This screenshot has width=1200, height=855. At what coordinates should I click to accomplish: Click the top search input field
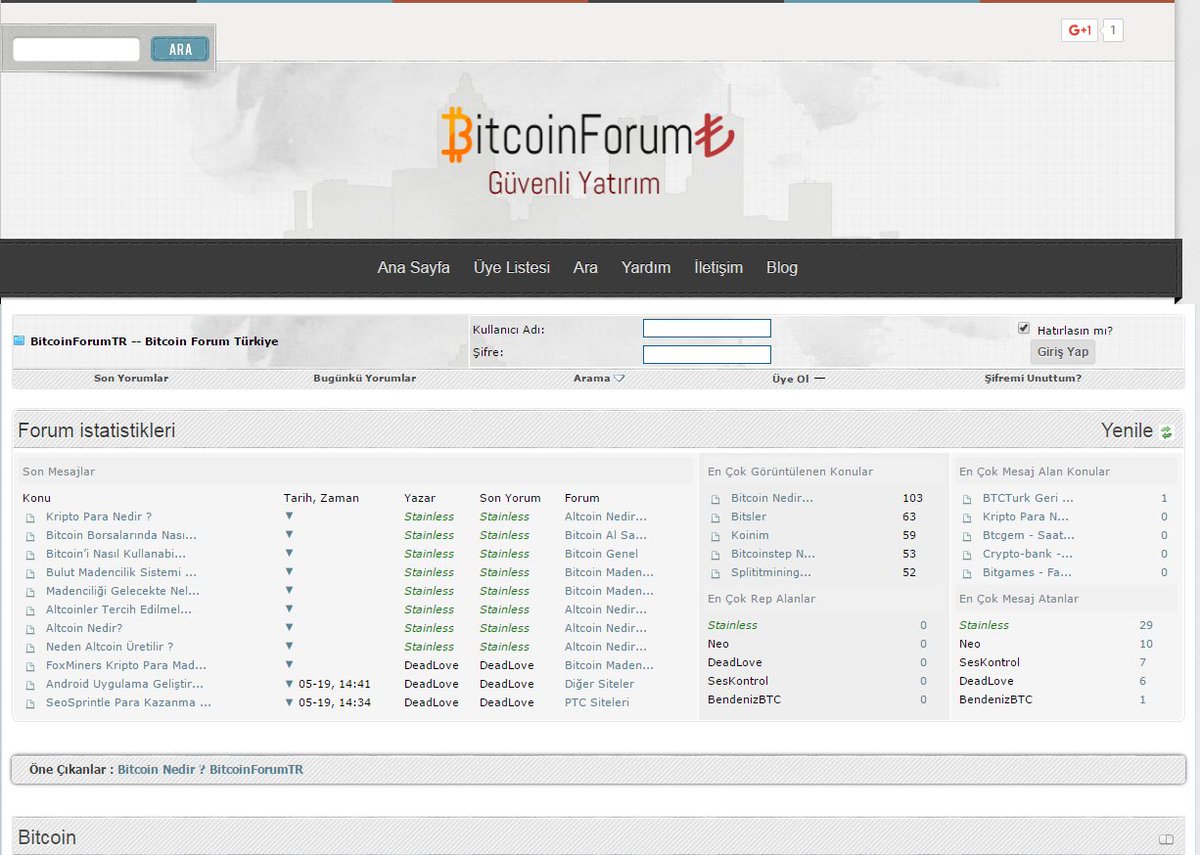[76, 49]
